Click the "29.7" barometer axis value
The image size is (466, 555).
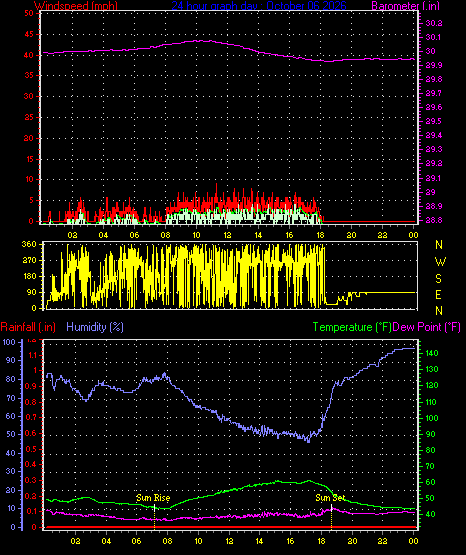434,93
